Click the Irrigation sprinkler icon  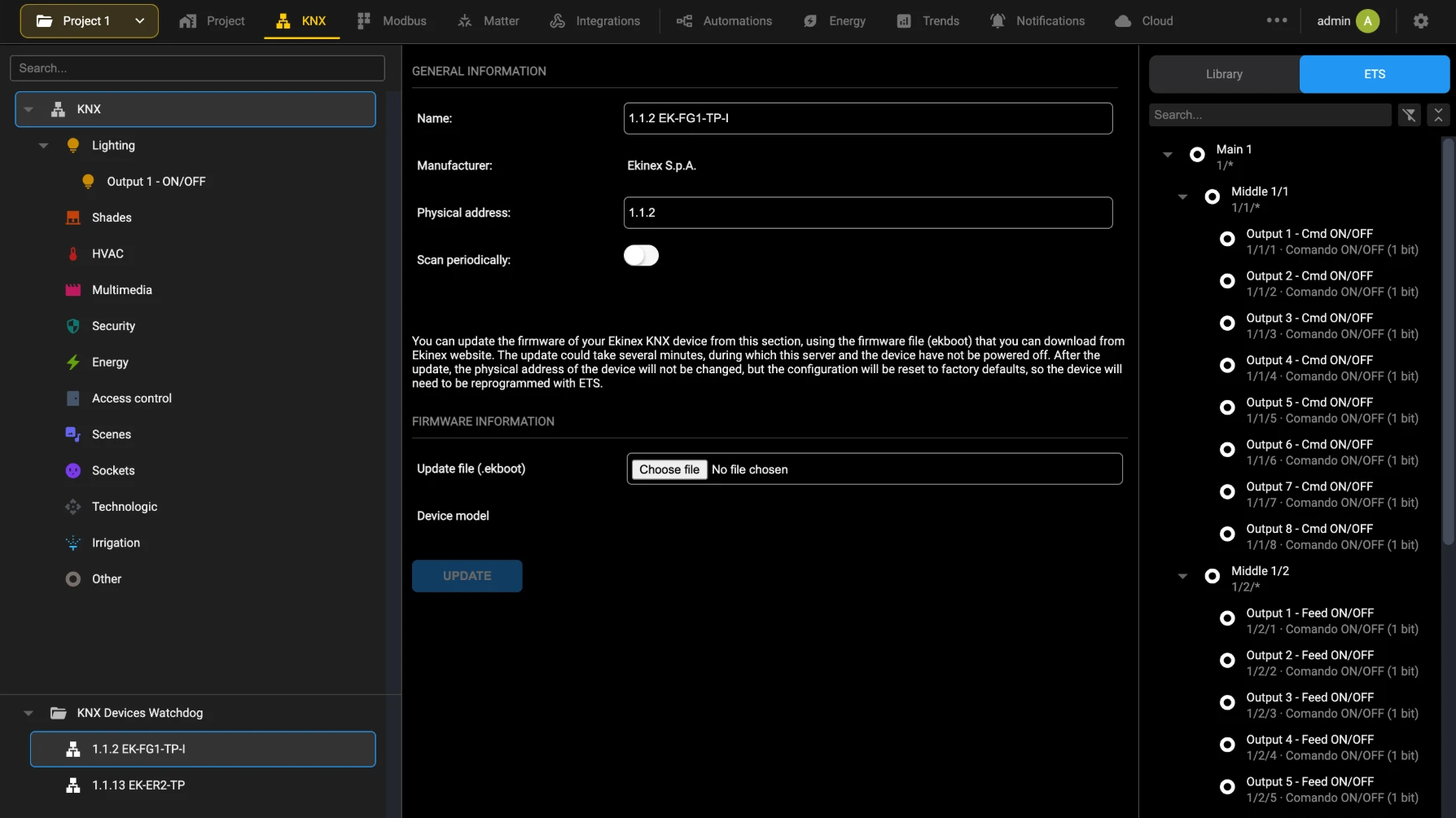coord(73,543)
